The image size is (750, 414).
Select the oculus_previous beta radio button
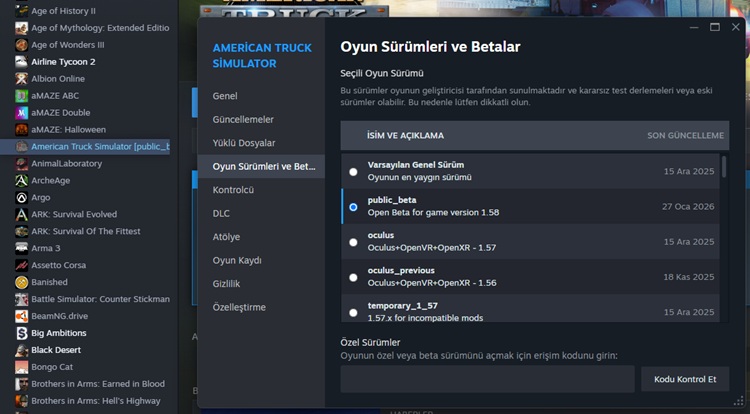353,277
